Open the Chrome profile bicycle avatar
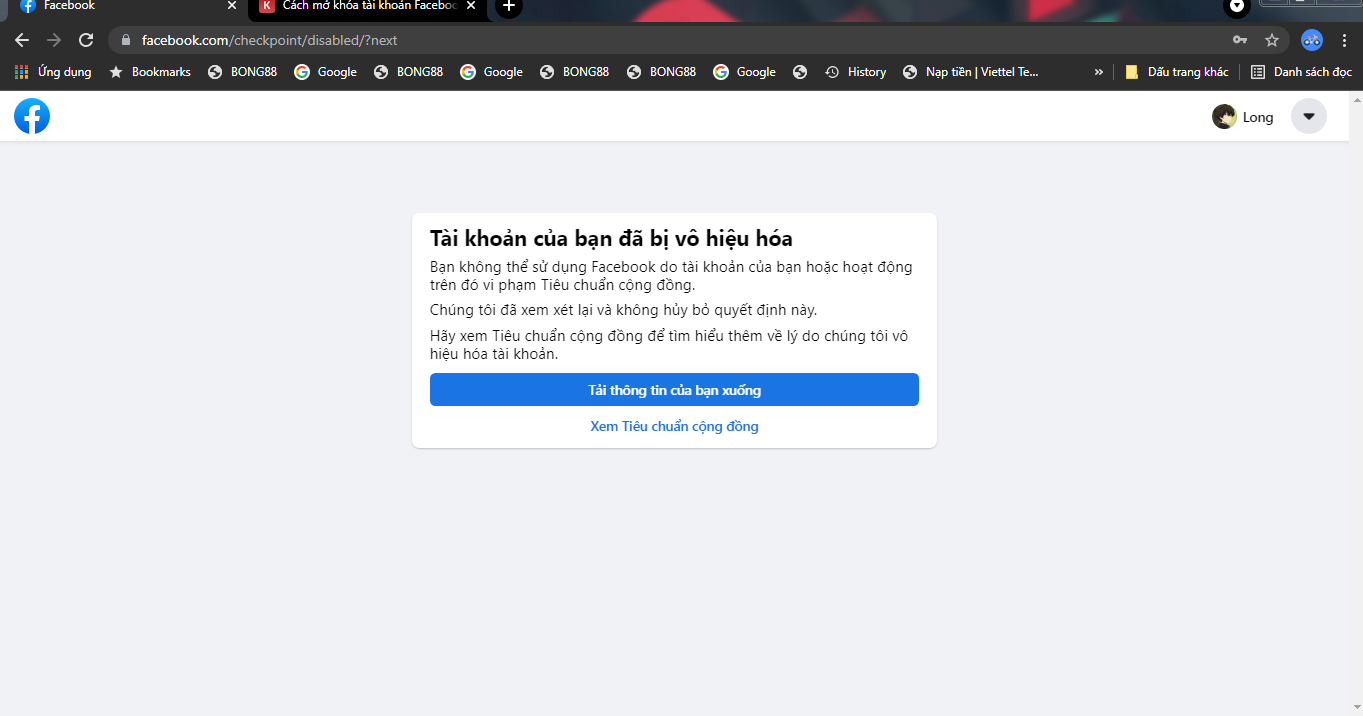This screenshot has width=1363, height=716. point(1312,40)
